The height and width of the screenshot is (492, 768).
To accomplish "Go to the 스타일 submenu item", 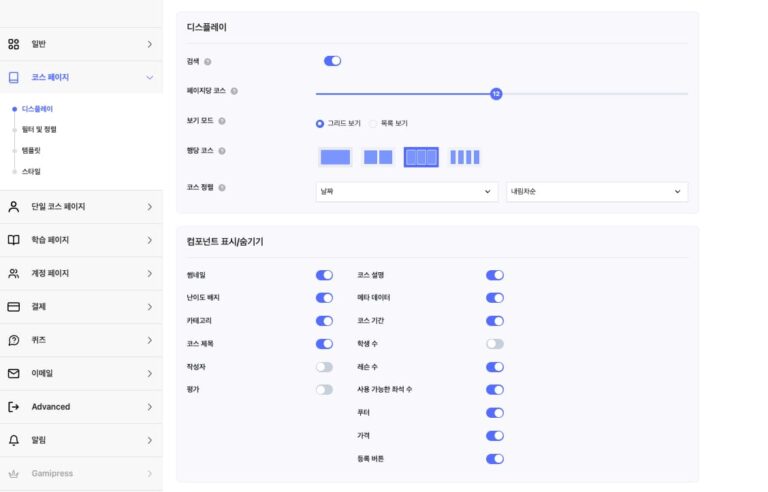I will [31, 171].
